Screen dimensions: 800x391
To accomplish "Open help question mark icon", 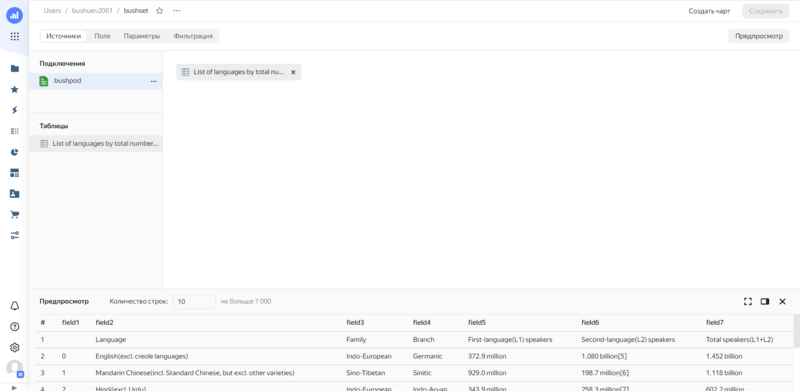I will tap(14, 327).
